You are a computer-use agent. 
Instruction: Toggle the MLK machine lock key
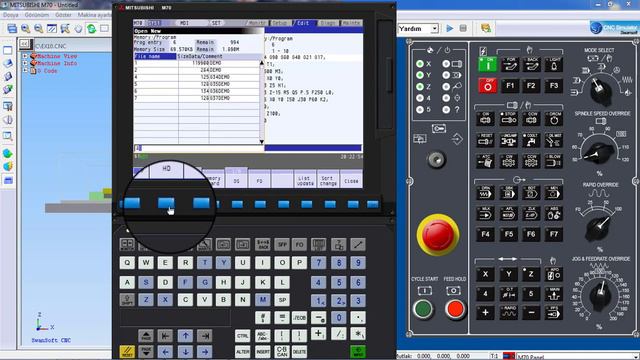point(485,213)
